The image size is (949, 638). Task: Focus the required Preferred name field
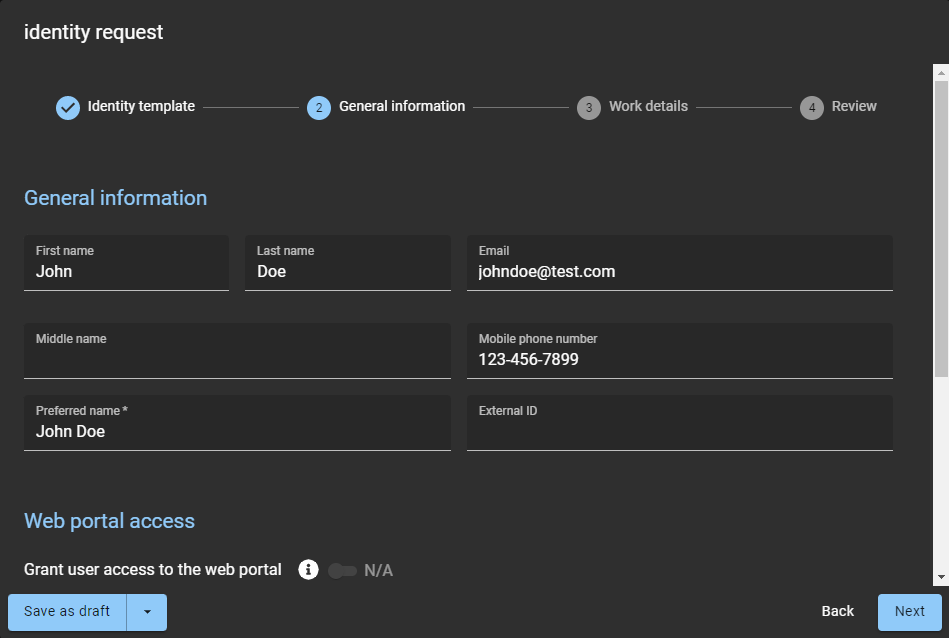[236, 425]
